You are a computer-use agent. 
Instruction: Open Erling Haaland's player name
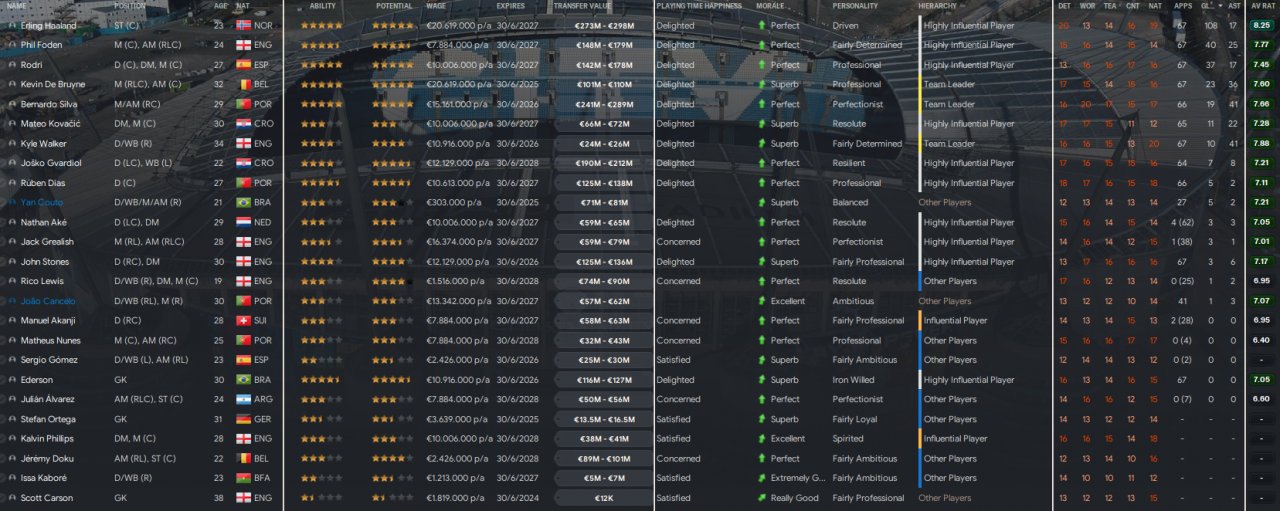[49, 25]
